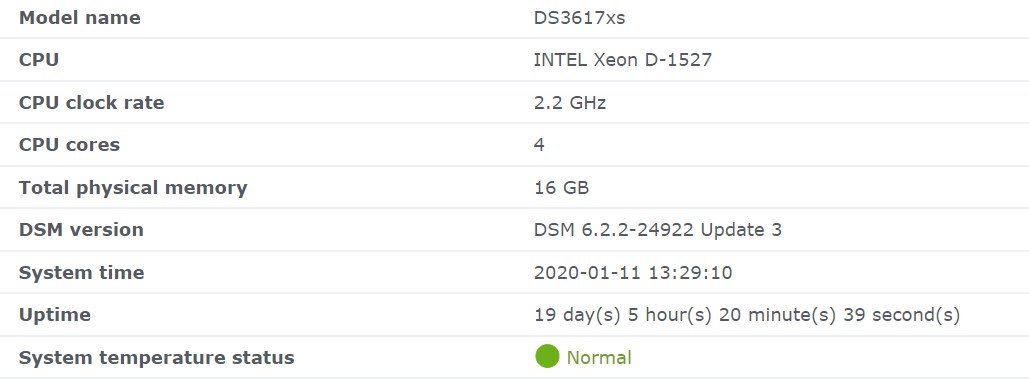Select the CPU row label

pos(39,60)
